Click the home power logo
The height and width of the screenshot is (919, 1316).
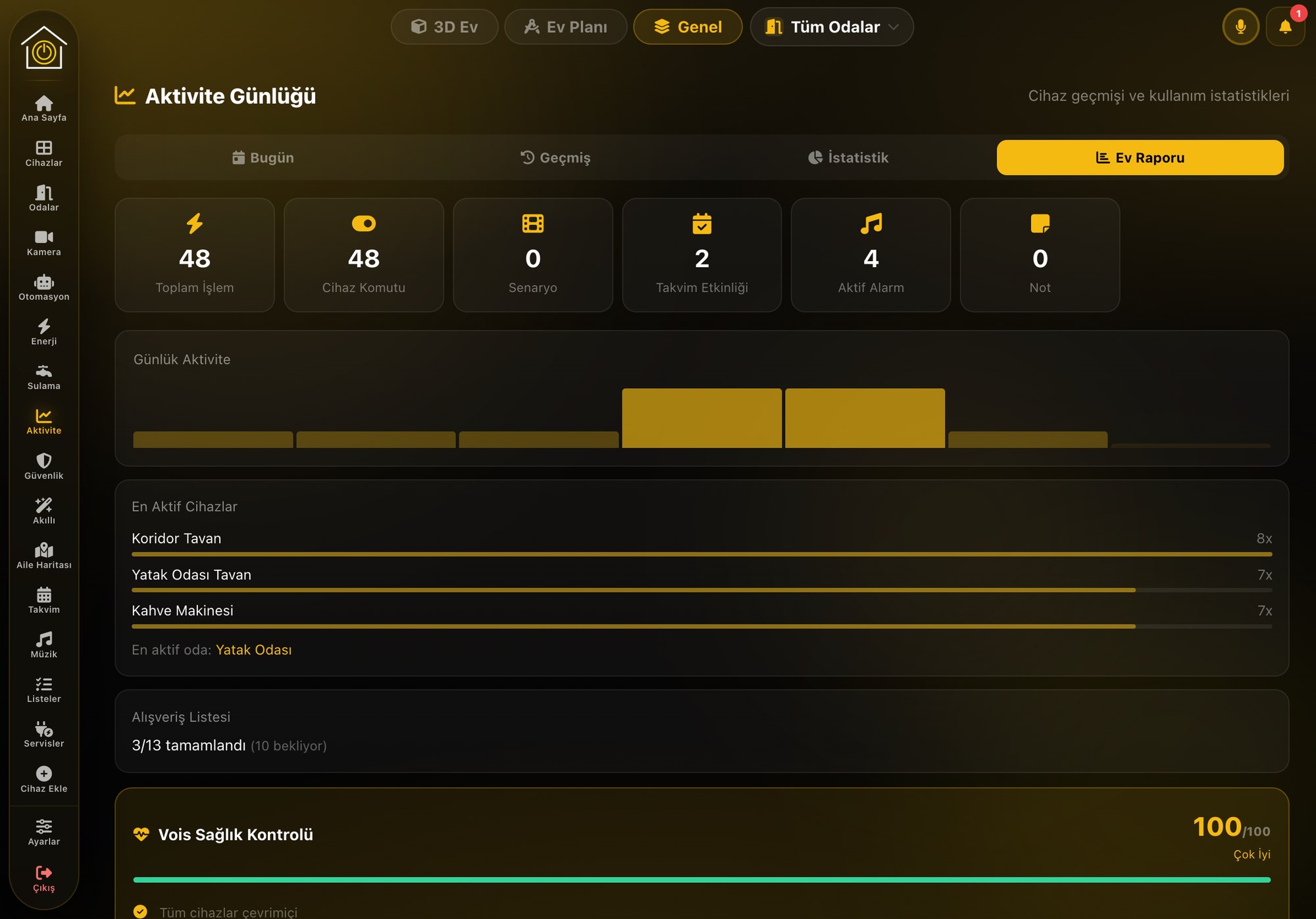[43, 48]
